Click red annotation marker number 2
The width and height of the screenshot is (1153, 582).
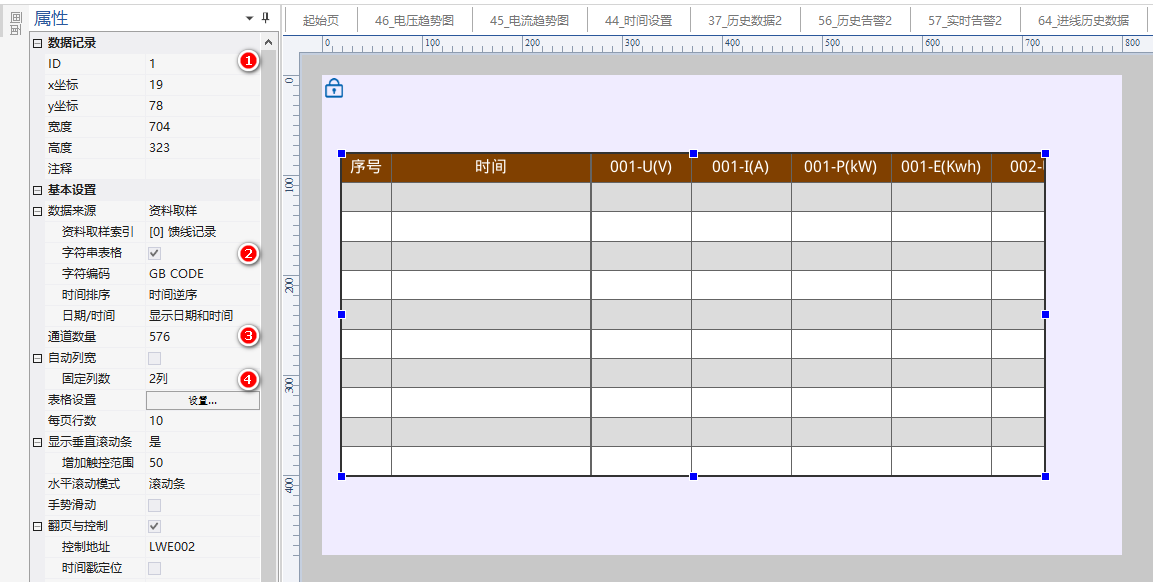(x=248, y=253)
